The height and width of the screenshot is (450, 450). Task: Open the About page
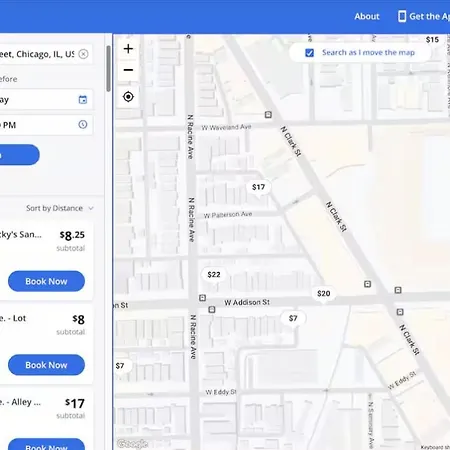tap(367, 16)
